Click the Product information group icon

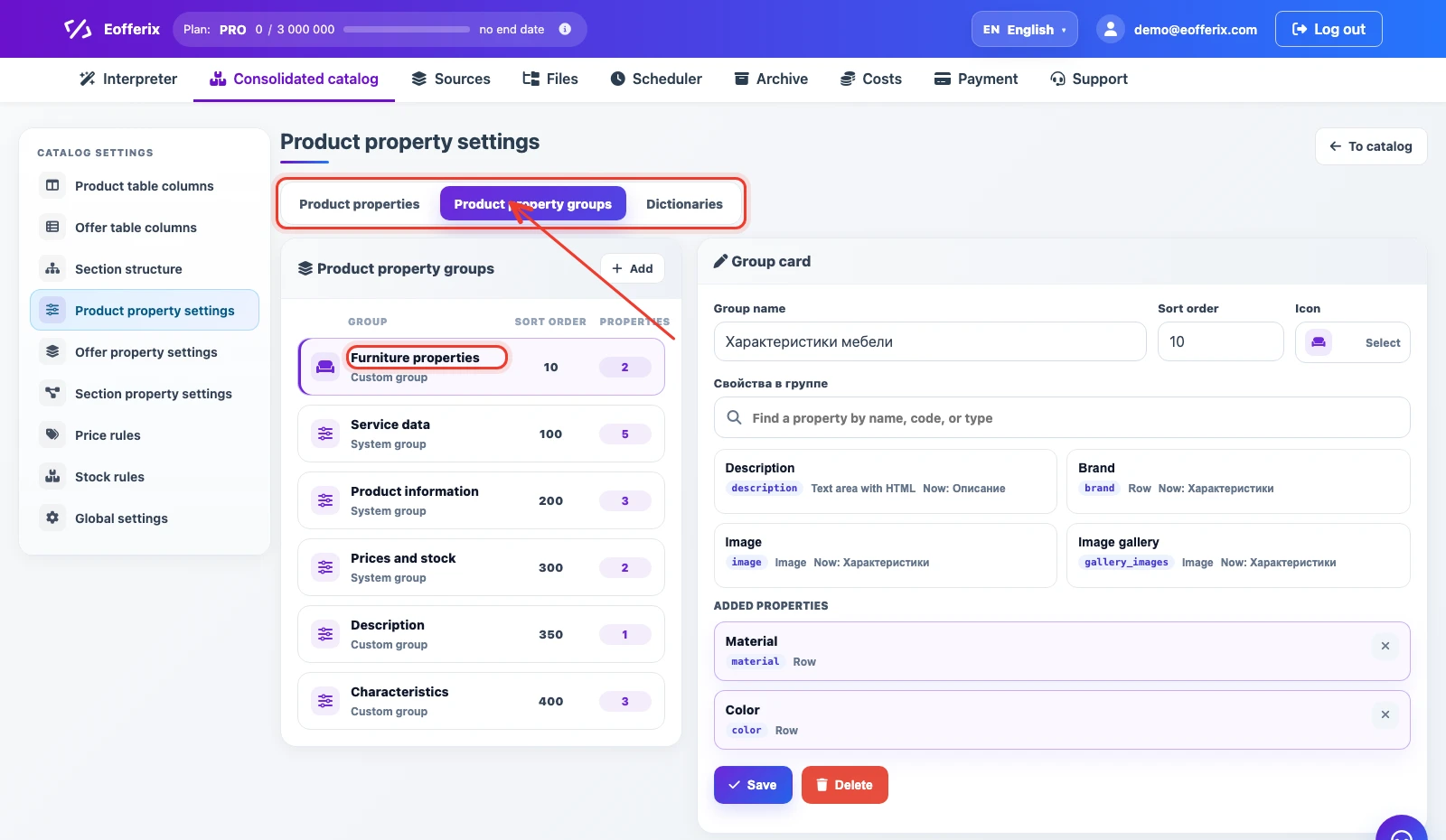pyautogui.click(x=325, y=500)
